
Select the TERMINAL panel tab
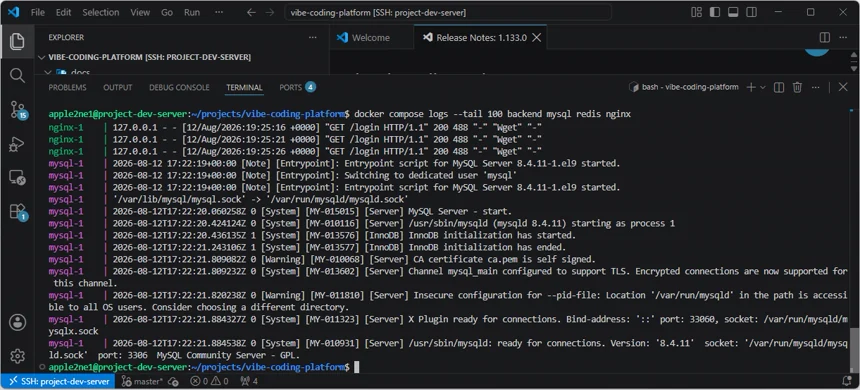click(244, 87)
